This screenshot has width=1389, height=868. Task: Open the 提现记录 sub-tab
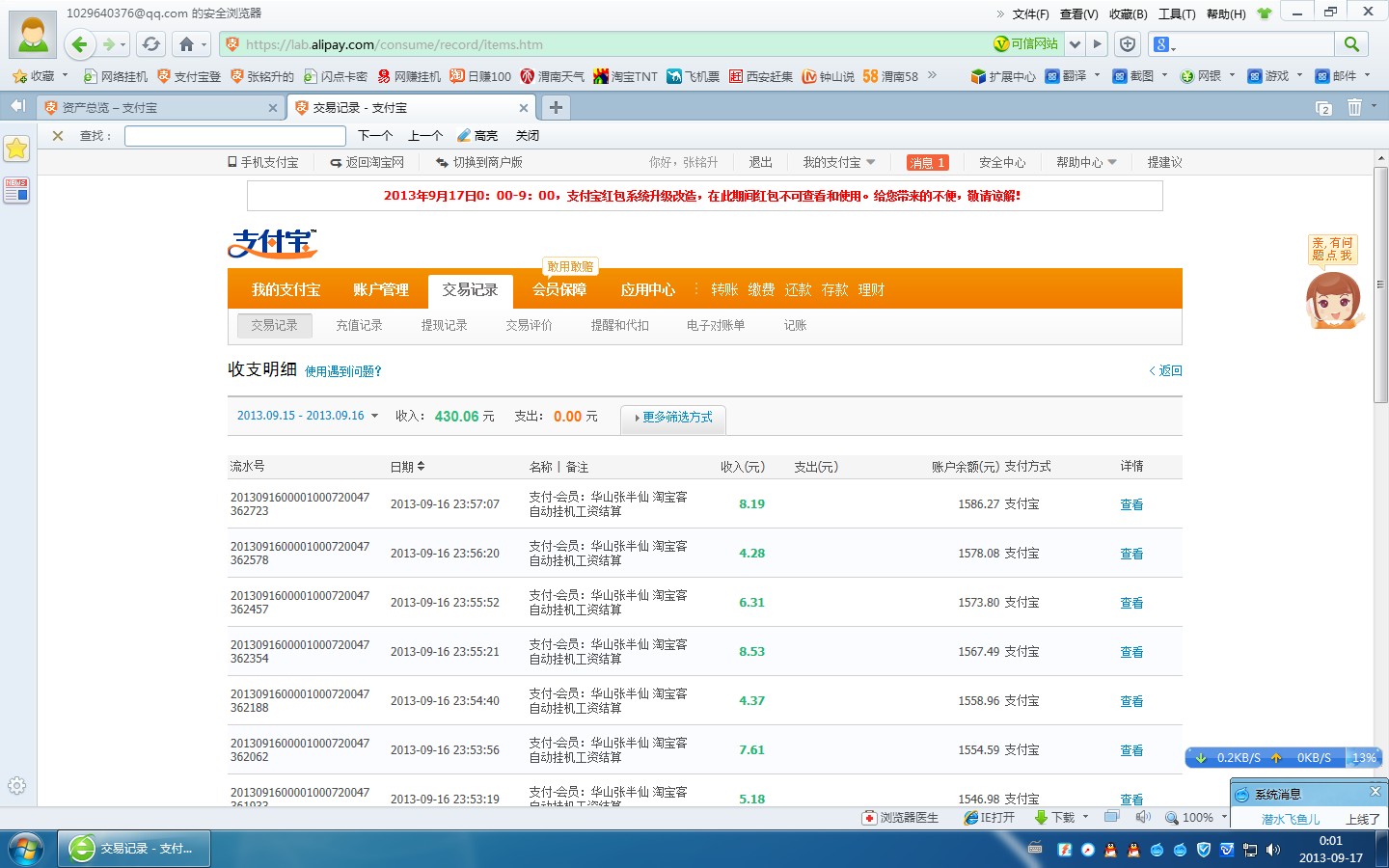tap(444, 325)
